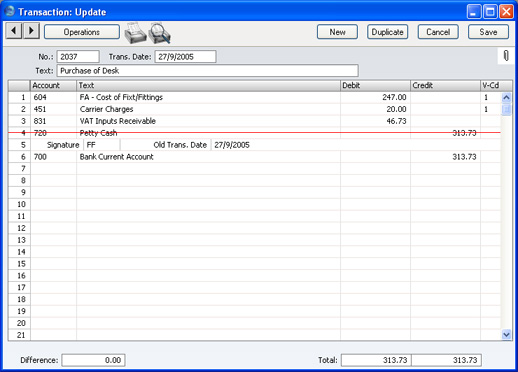Click the Duplicate button

(x=387, y=32)
